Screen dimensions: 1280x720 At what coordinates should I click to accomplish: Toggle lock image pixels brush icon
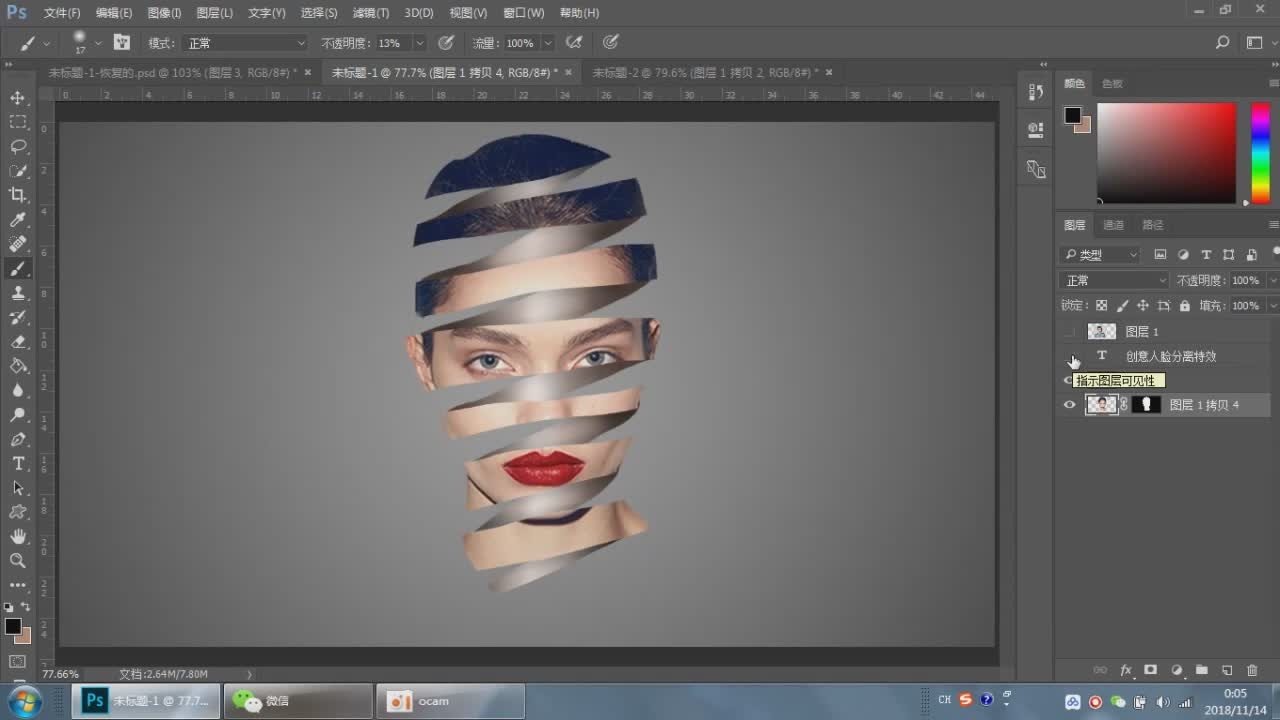tap(1122, 306)
